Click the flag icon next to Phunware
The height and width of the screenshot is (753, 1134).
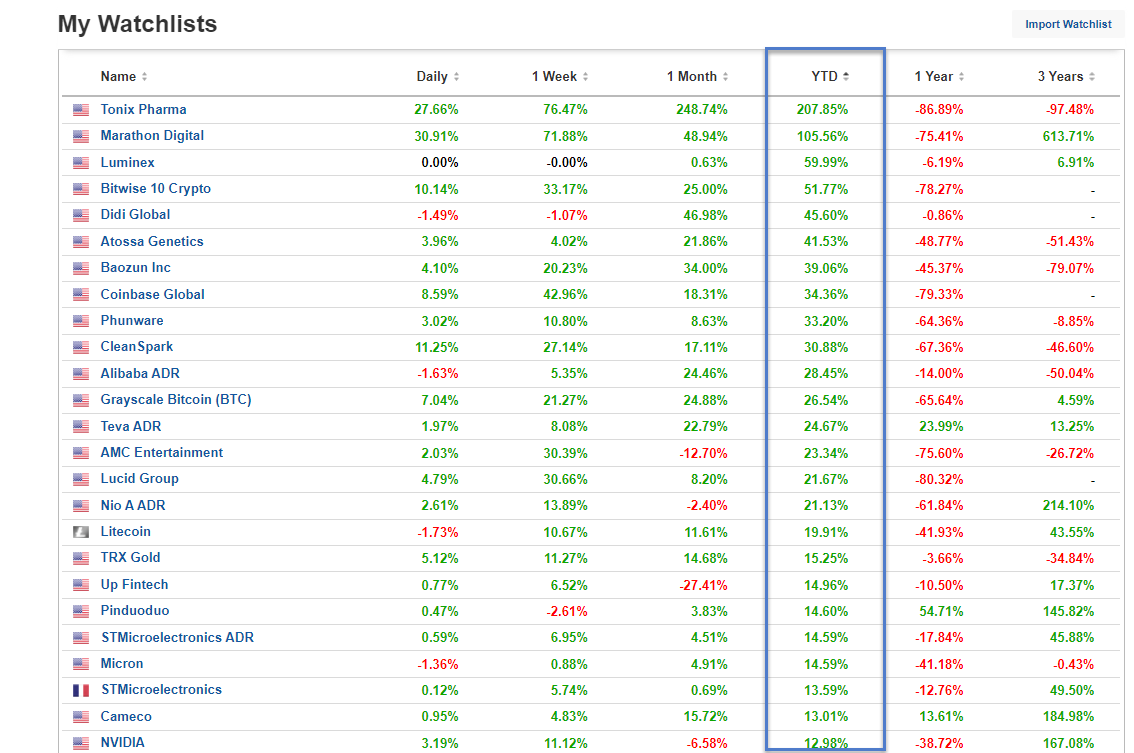pos(81,320)
